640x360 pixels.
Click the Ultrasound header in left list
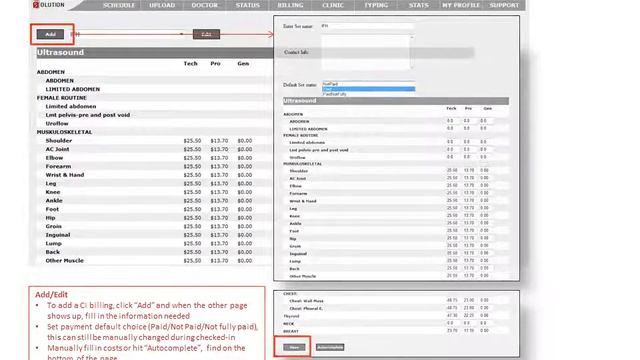60,53
